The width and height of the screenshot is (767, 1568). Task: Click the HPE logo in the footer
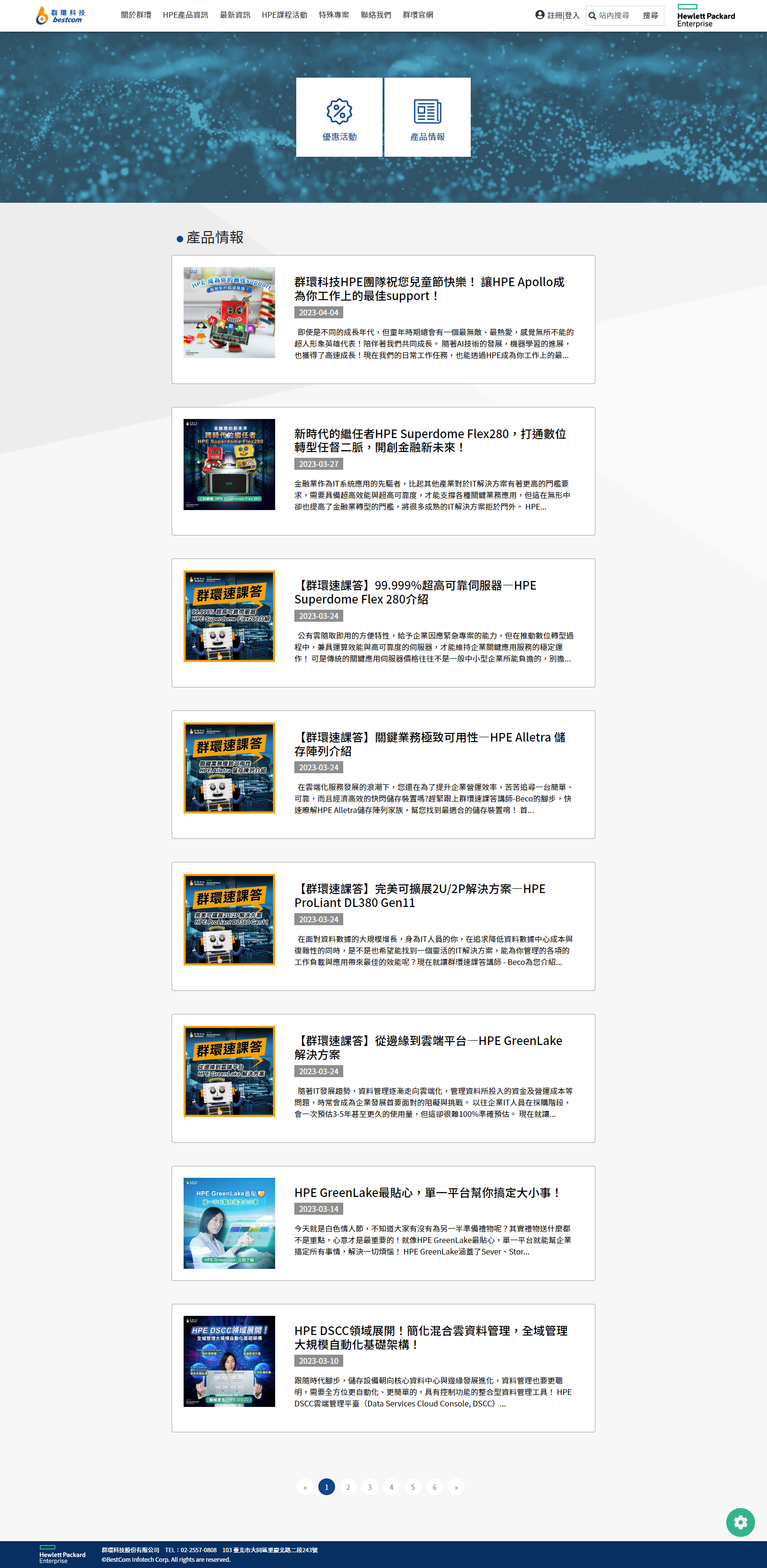click(62, 1554)
